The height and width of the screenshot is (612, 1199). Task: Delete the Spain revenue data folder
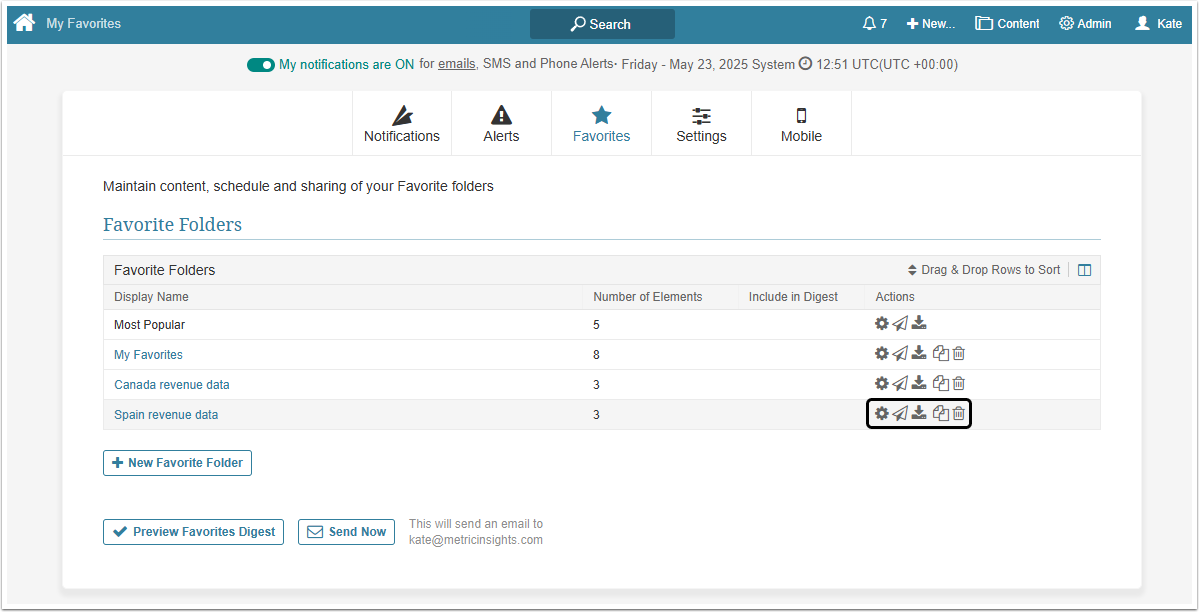959,414
